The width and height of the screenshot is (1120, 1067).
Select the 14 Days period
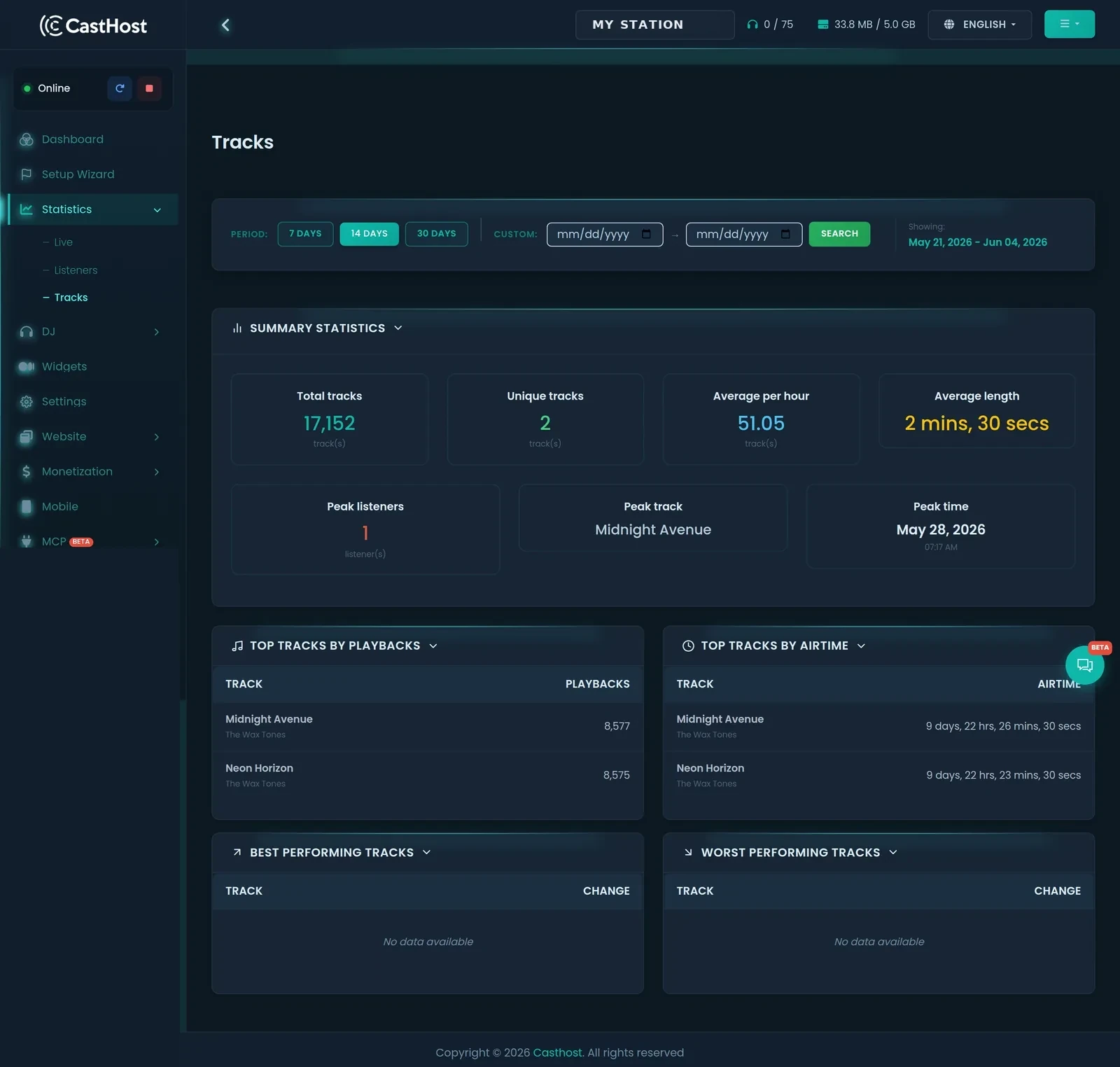pos(369,234)
